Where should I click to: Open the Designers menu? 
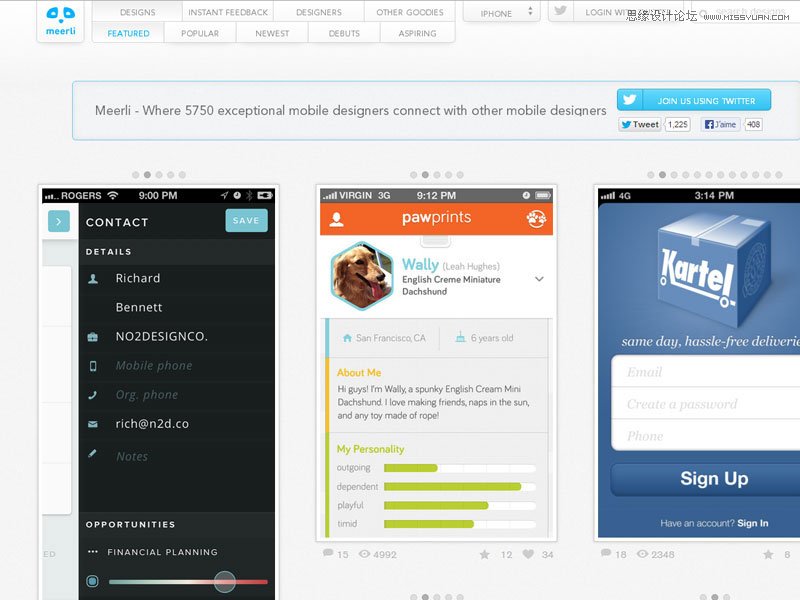coord(319,12)
